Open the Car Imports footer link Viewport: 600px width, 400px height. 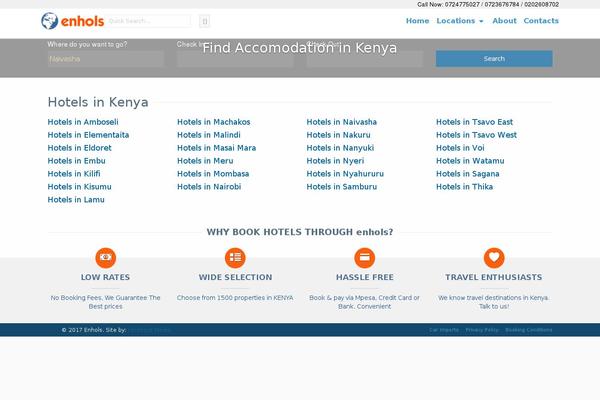pyautogui.click(x=444, y=330)
